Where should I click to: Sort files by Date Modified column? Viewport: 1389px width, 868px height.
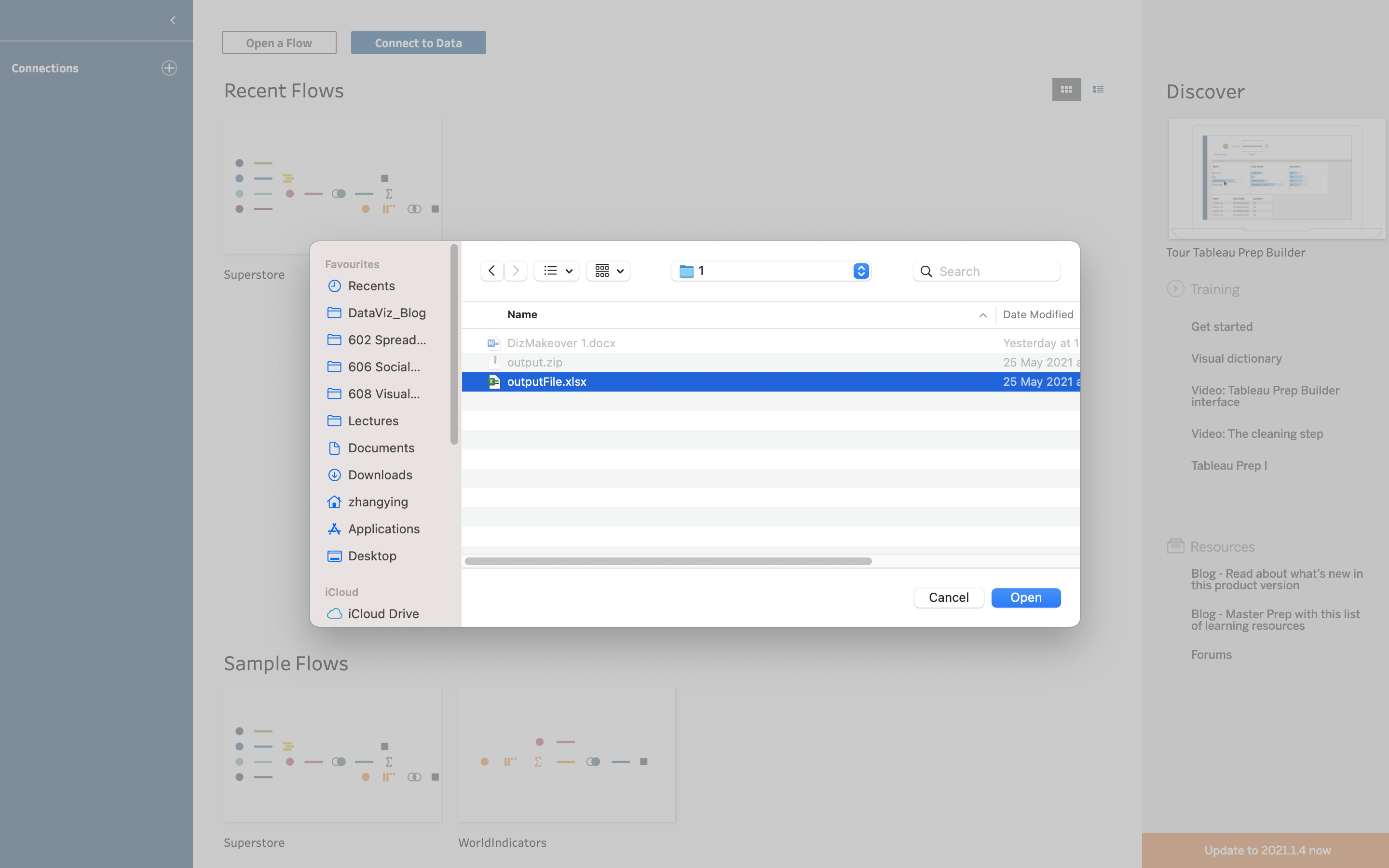(1038, 314)
